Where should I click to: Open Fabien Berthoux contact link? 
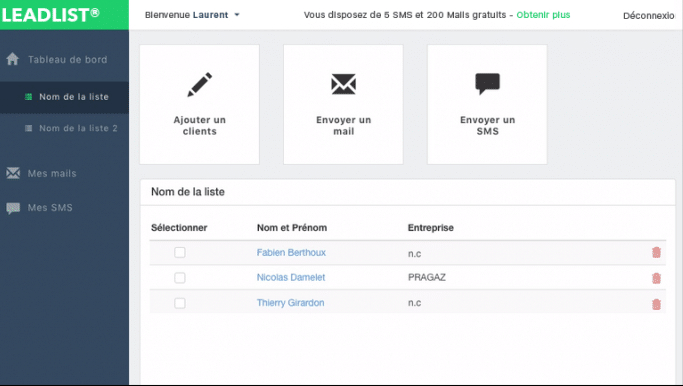click(x=291, y=253)
